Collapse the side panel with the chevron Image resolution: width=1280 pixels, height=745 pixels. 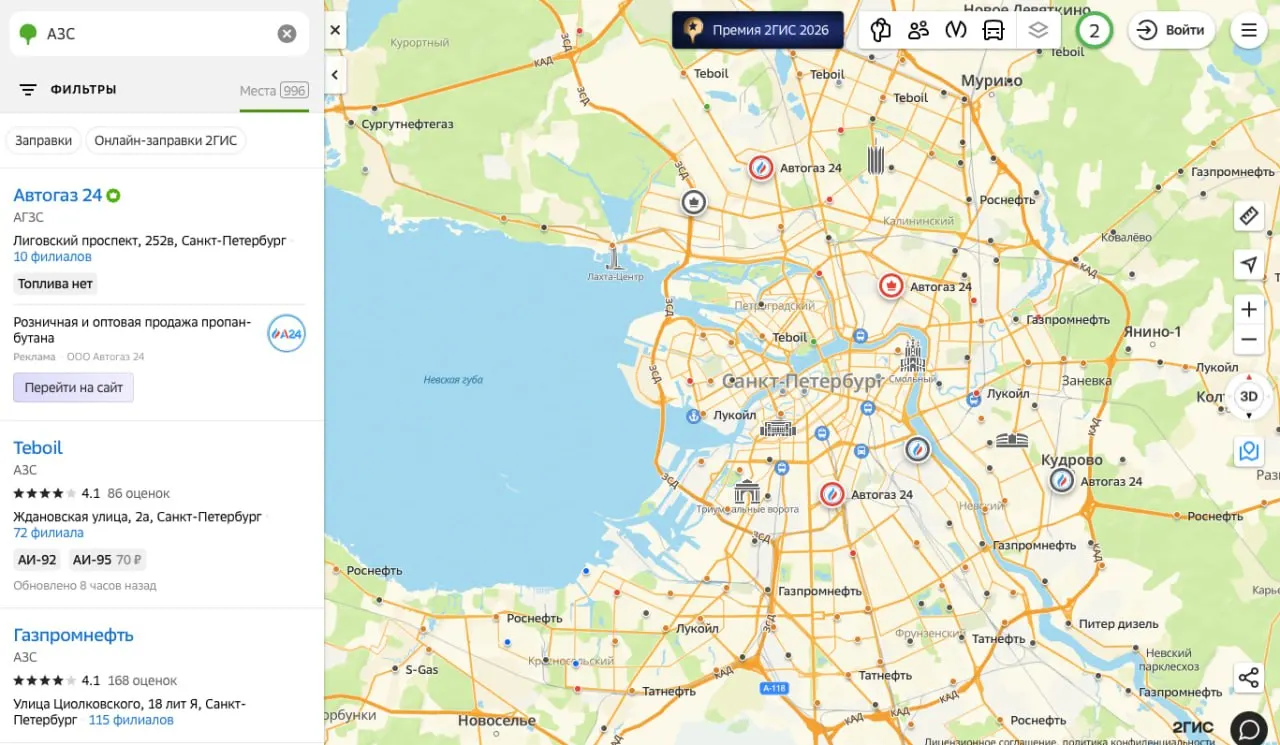[x=335, y=74]
